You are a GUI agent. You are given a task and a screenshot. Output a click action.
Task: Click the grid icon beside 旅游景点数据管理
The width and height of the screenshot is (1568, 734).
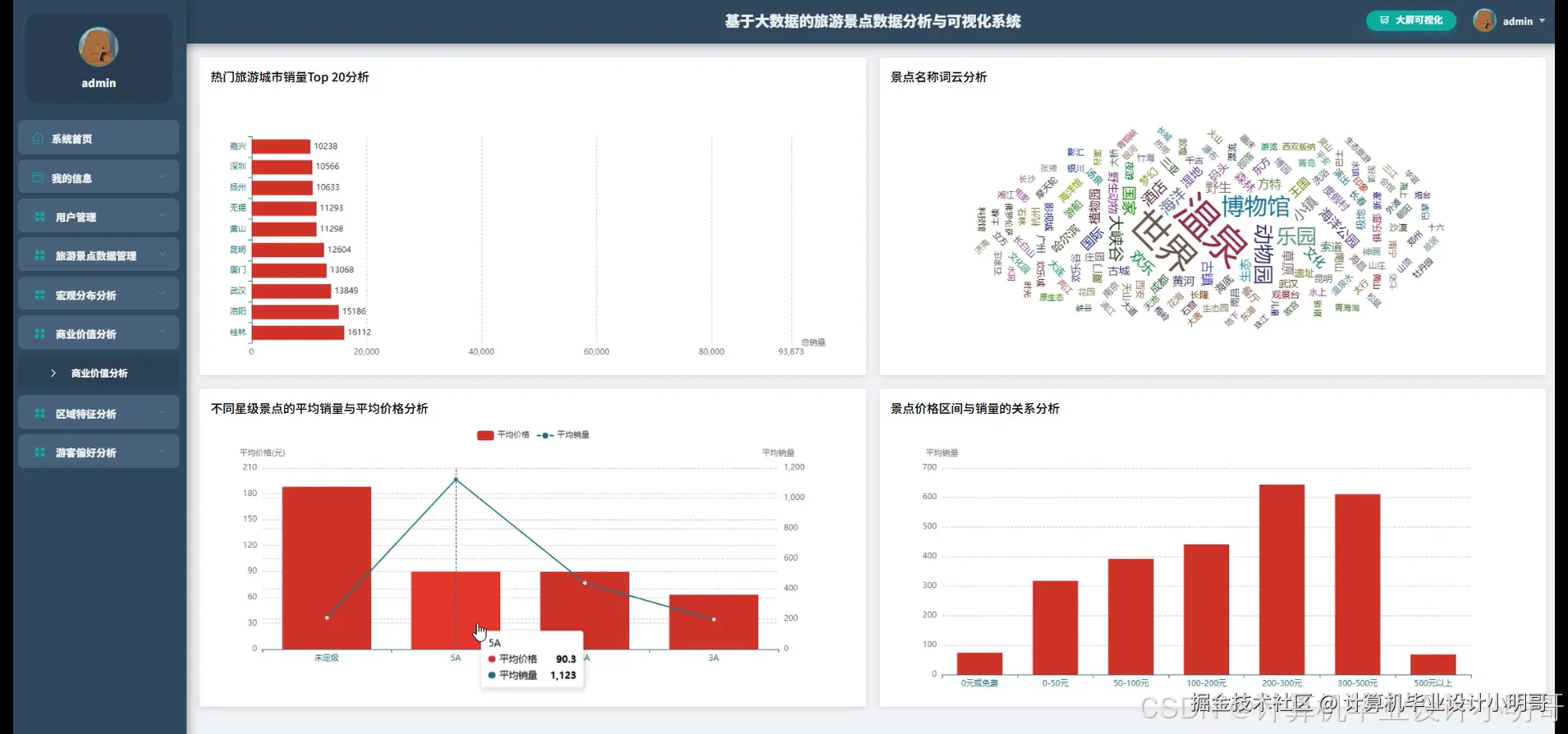(x=39, y=255)
